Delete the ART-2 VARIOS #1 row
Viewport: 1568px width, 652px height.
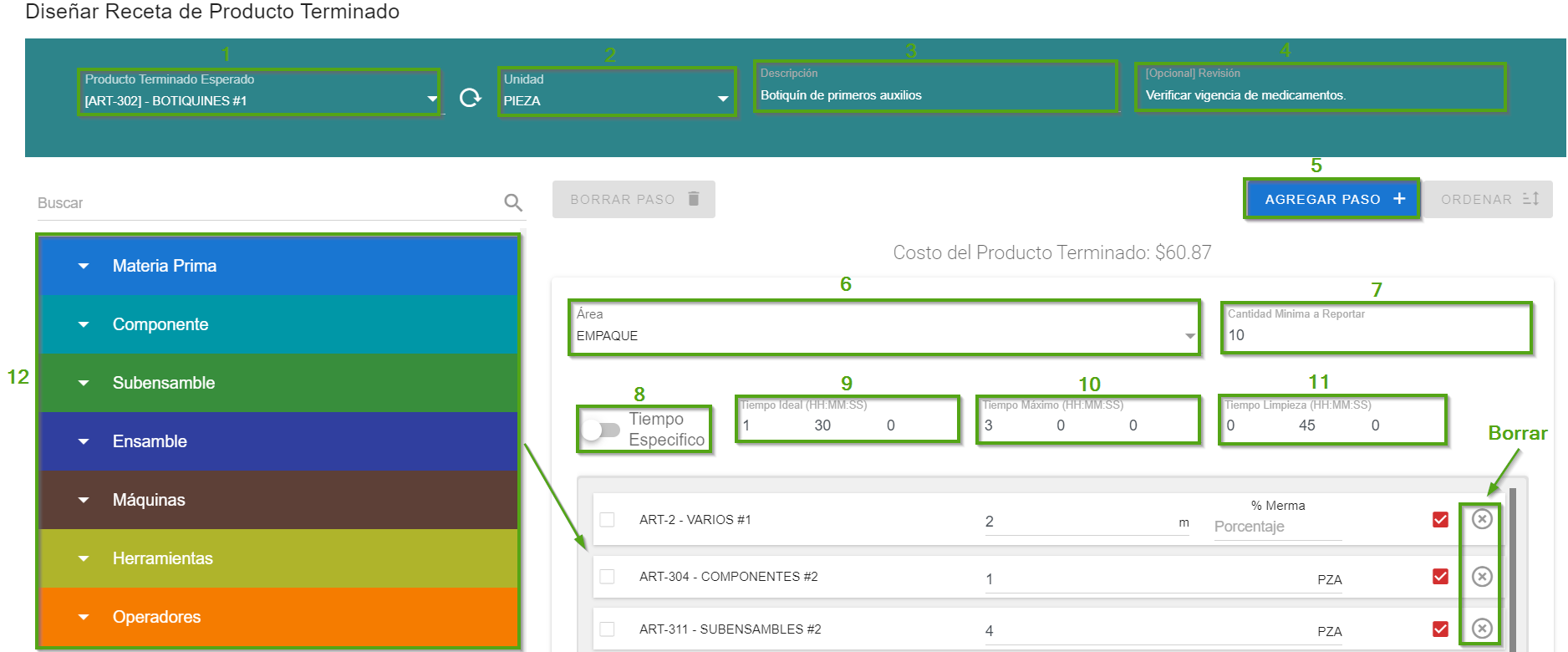click(x=1481, y=519)
